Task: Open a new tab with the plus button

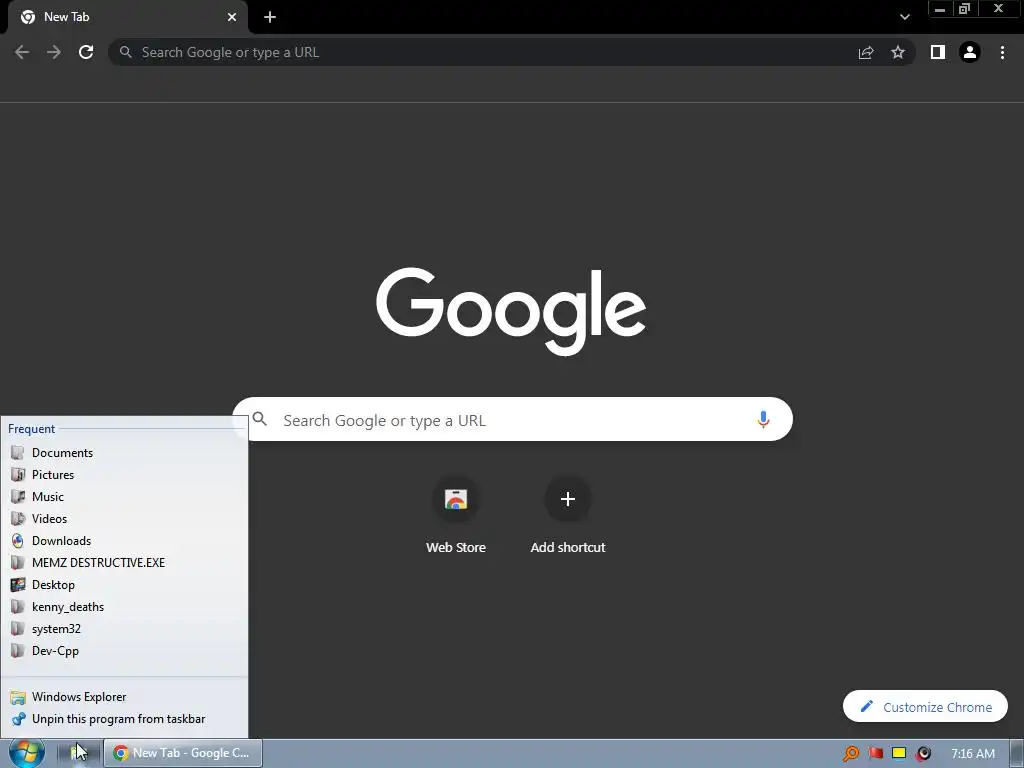Action: pyautogui.click(x=270, y=17)
